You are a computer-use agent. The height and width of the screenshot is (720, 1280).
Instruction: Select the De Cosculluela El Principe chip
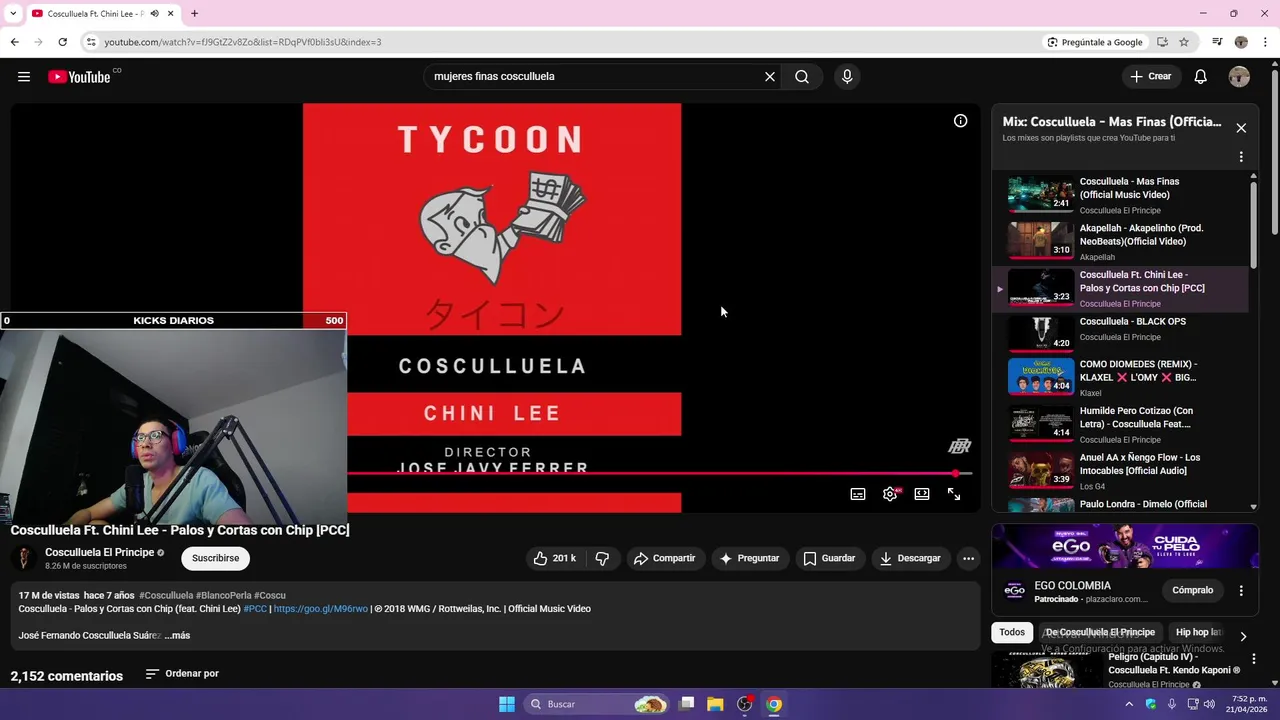(x=1100, y=632)
